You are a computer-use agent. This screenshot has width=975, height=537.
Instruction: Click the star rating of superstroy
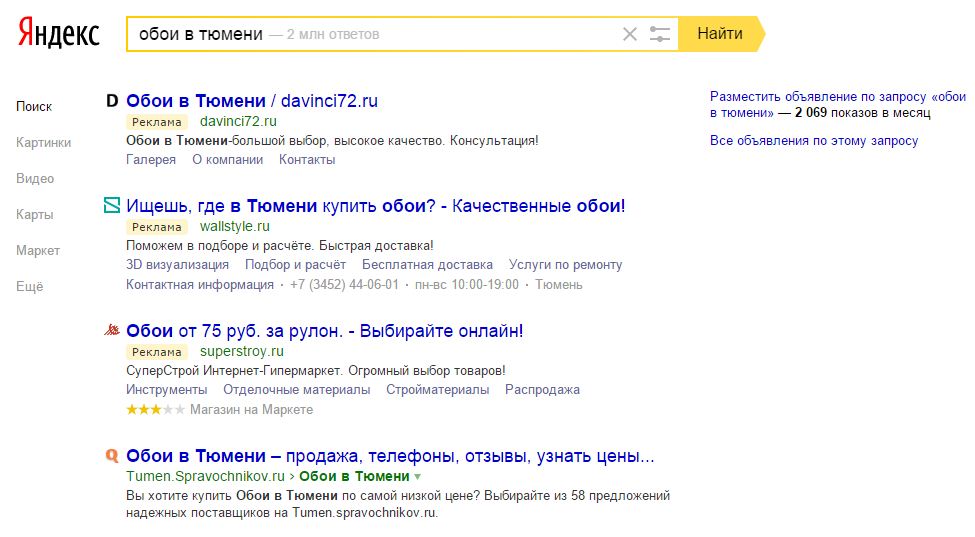click(x=155, y=410)
